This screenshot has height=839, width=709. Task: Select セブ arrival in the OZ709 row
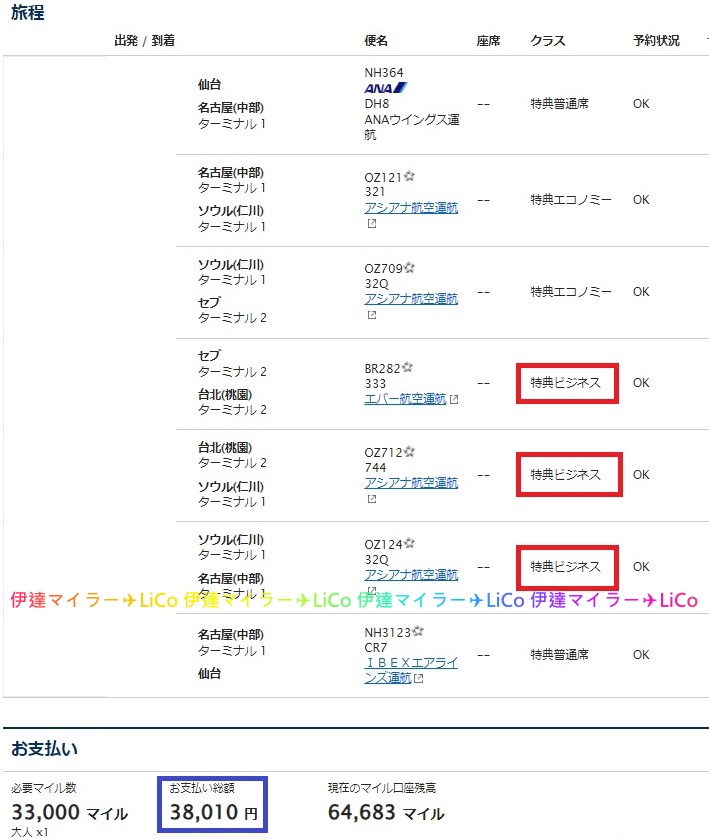click(x=209, y=302)
